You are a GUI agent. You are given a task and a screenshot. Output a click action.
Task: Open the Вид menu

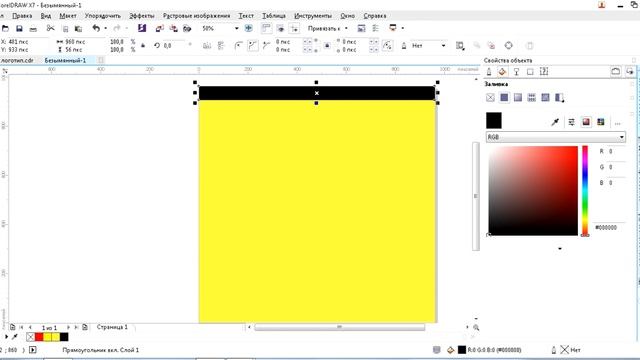pyautogui.click(x=46, y=16)
